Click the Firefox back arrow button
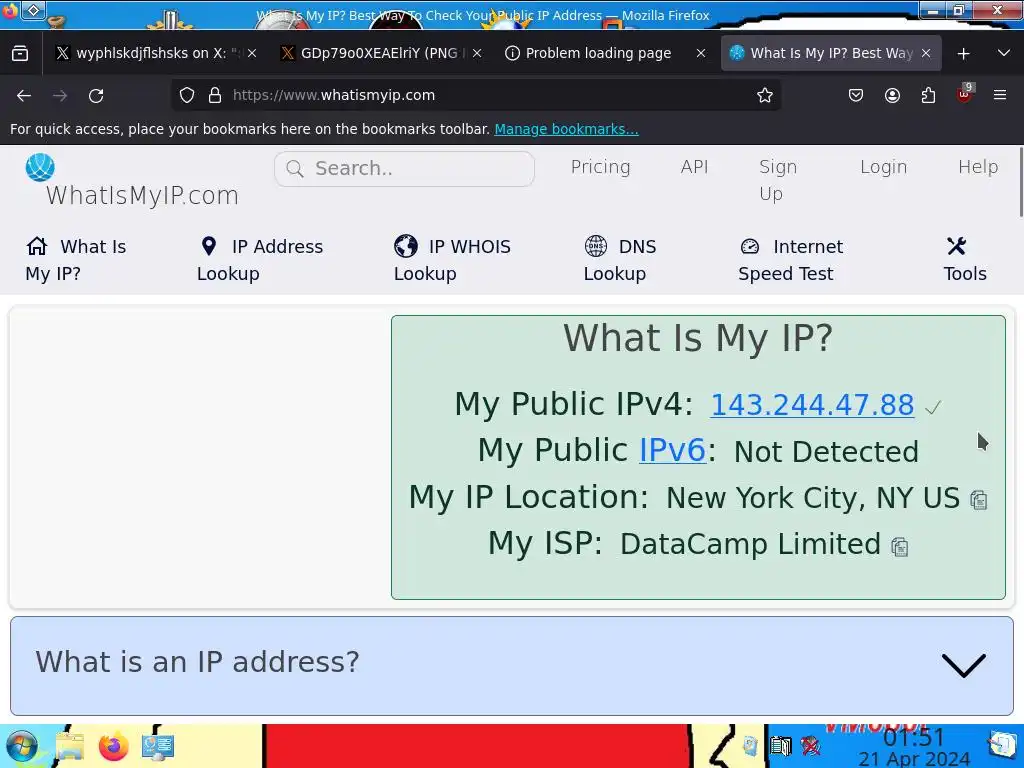The image size is (1024, 768). point(24,95)
